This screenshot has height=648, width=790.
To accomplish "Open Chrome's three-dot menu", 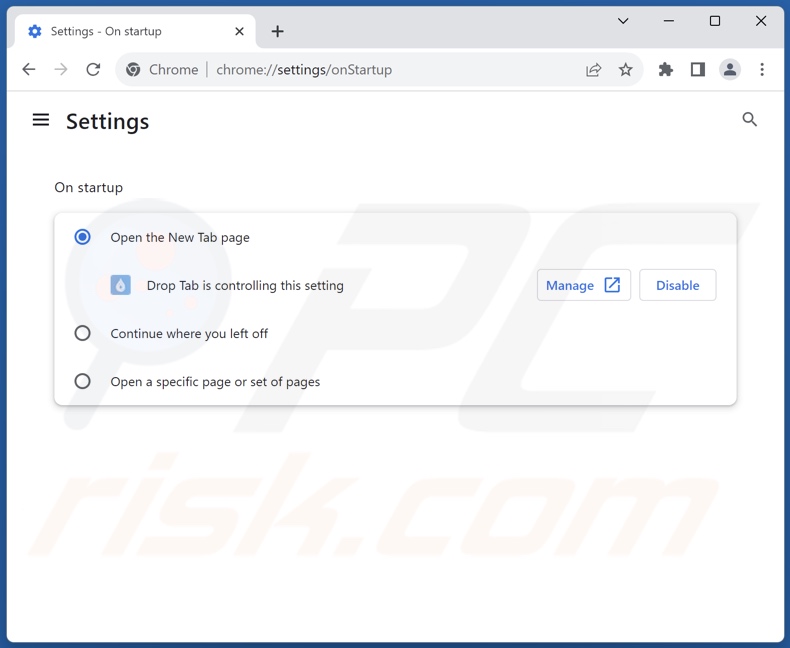I will (x=762, y=70).
